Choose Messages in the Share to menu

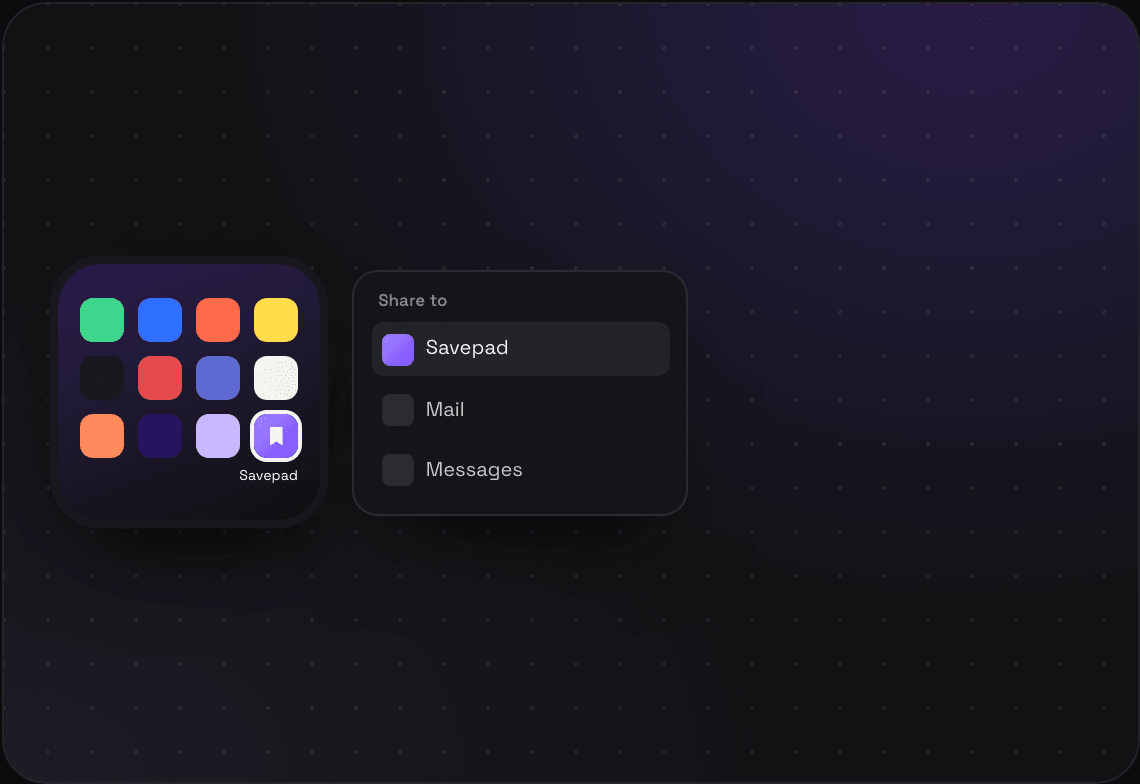(521, 470)
